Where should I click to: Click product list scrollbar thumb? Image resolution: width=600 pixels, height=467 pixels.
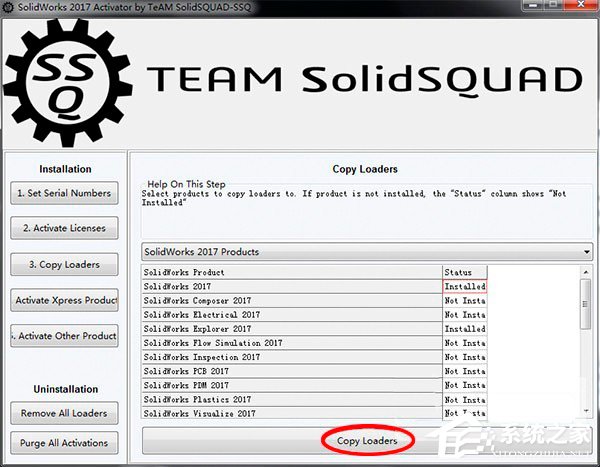[x=586, y=304]
